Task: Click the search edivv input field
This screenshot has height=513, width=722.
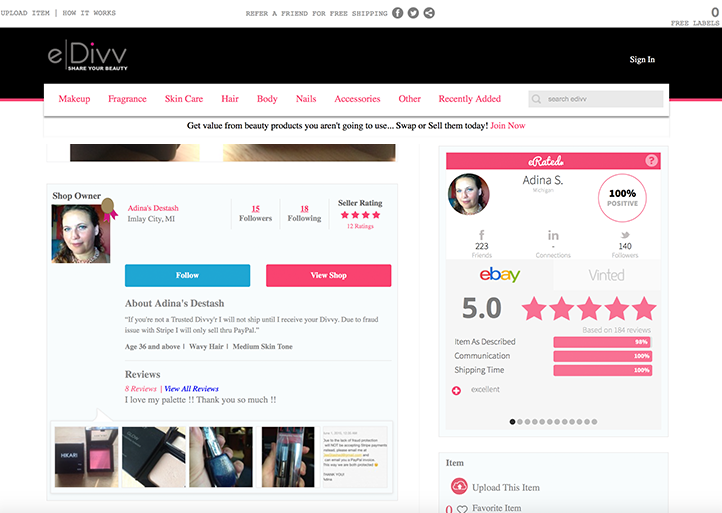Action: (596, 99)
